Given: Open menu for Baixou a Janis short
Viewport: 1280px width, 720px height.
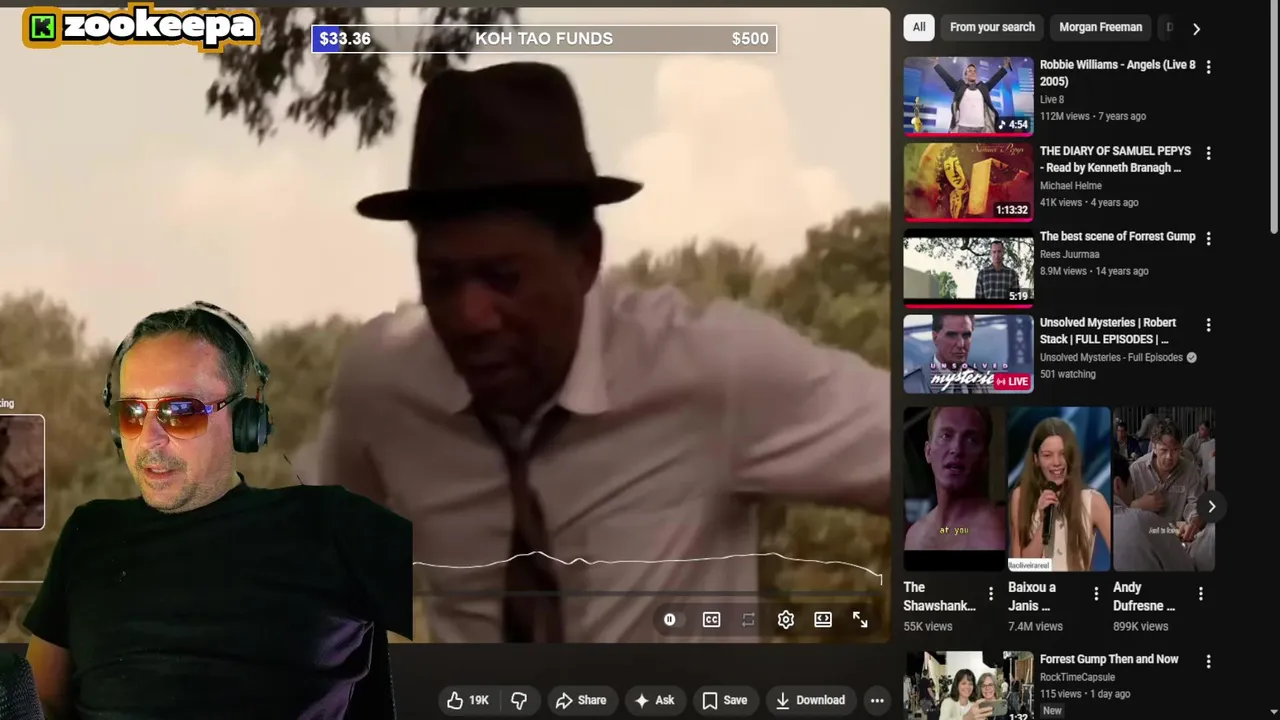Looking at the screenshot, I should (1096, 594).
